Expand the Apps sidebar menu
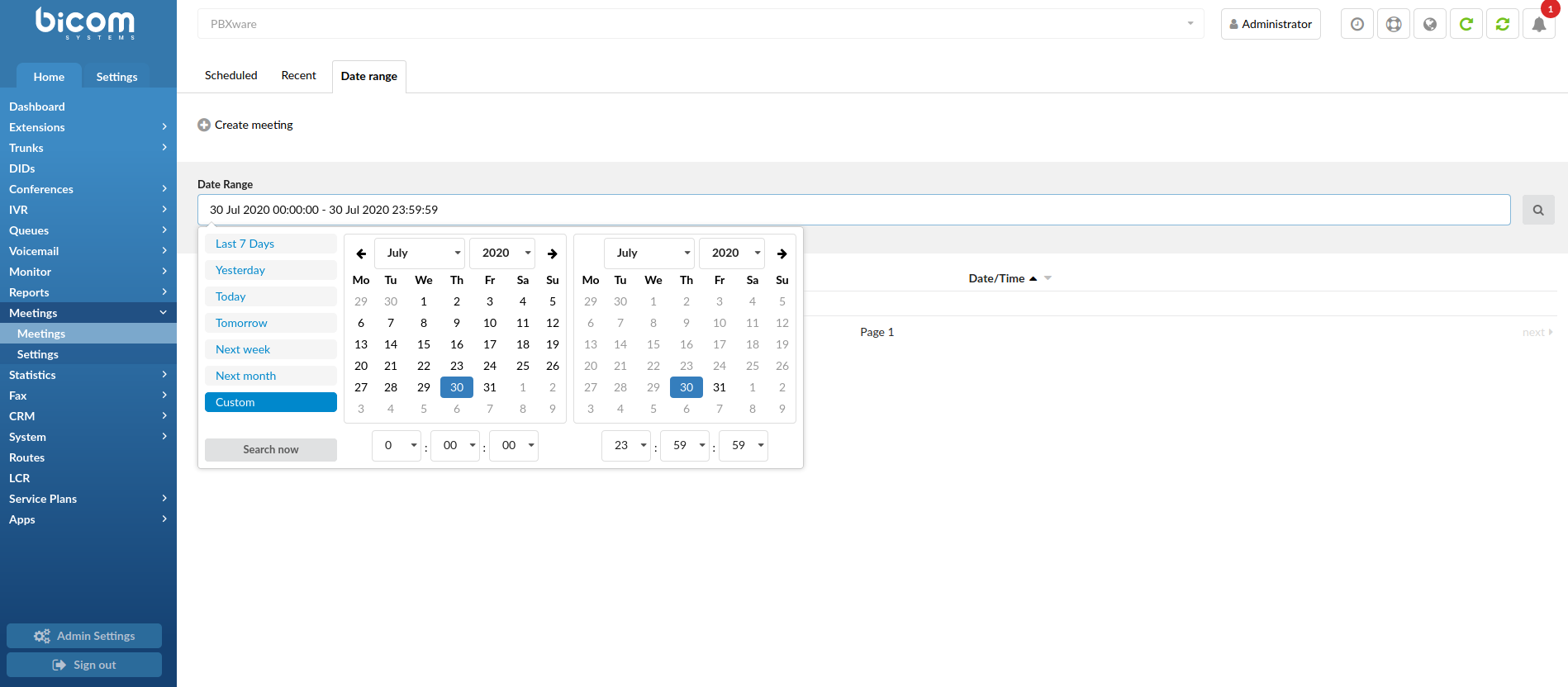Image resolution: width=1568 pixels, height=687 pixels. click(x=88, y=519)
